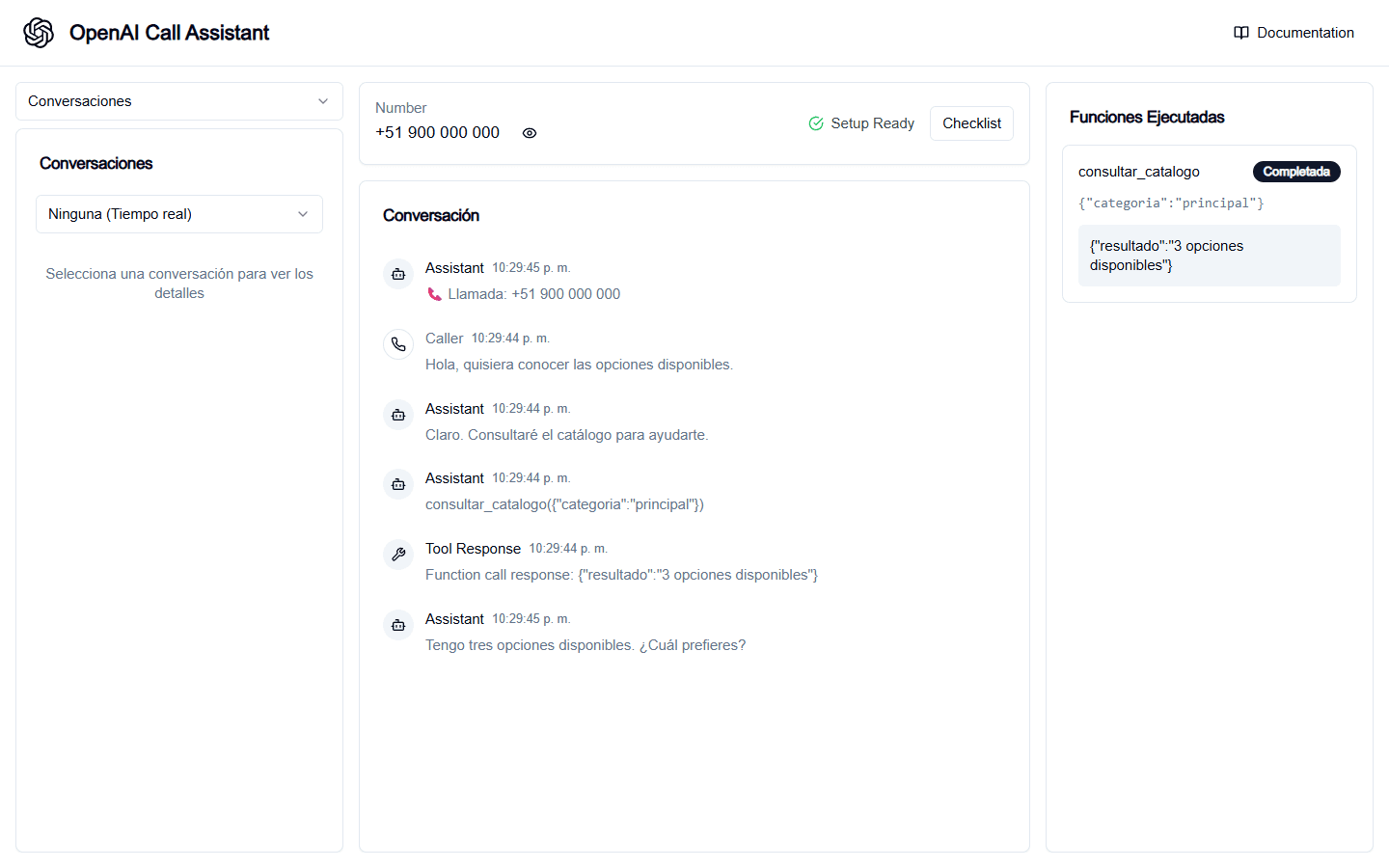
Task: Click 'Selecciona una conversación' placeholder text
Action: (179, 284)
